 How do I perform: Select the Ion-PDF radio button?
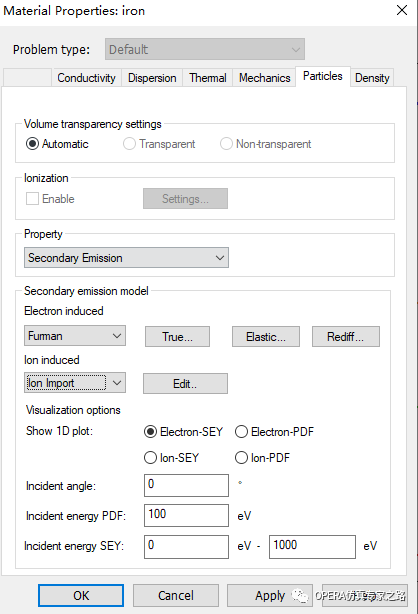tap(241, 458)
